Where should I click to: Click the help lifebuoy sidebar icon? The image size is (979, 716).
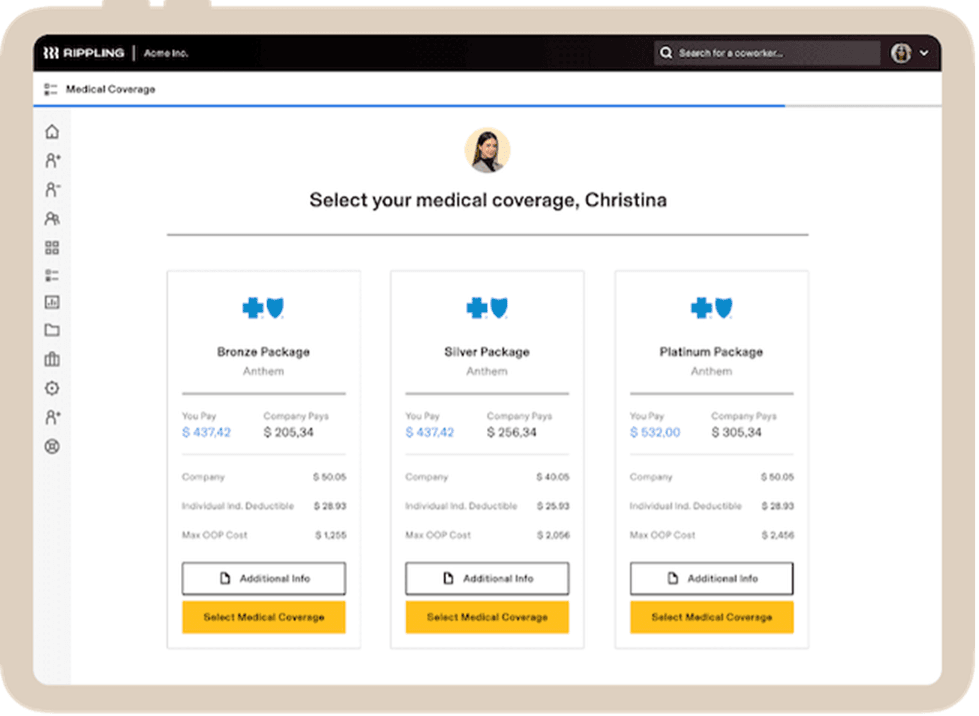tap(52, 446)
